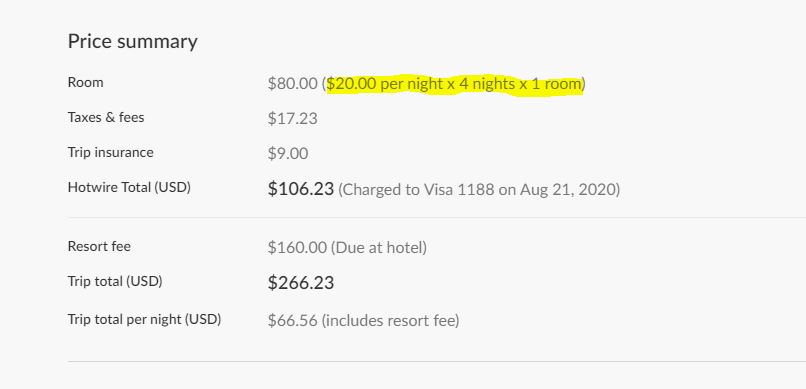Select the Trip total per night label

pyautogui.click(x=144, y=320)
